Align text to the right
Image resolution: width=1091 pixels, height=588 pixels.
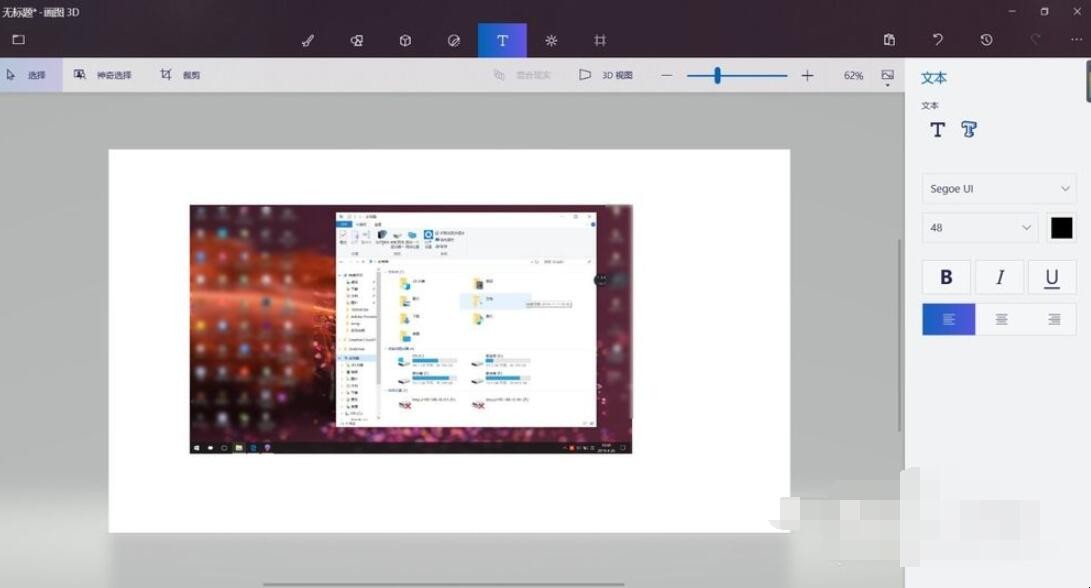coord(1054,319)
